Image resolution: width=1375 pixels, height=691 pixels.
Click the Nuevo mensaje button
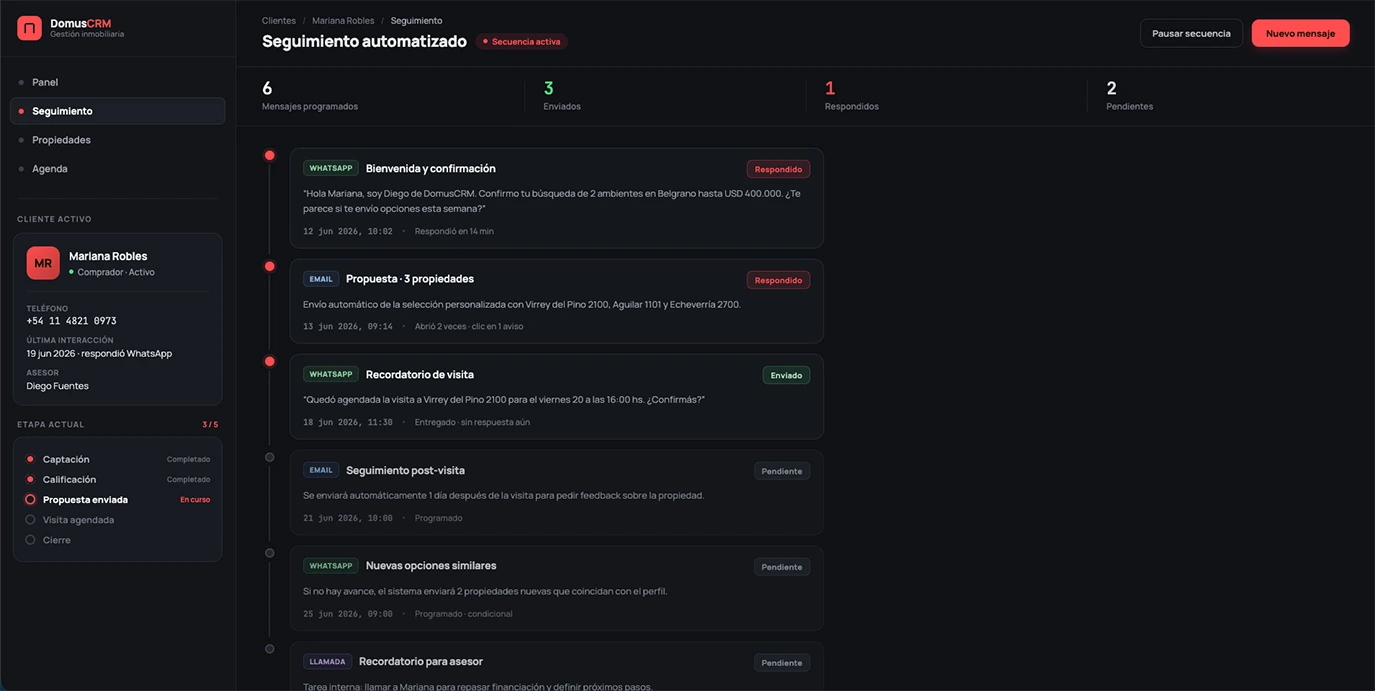pyautogui.click(x=1300, y=33)
